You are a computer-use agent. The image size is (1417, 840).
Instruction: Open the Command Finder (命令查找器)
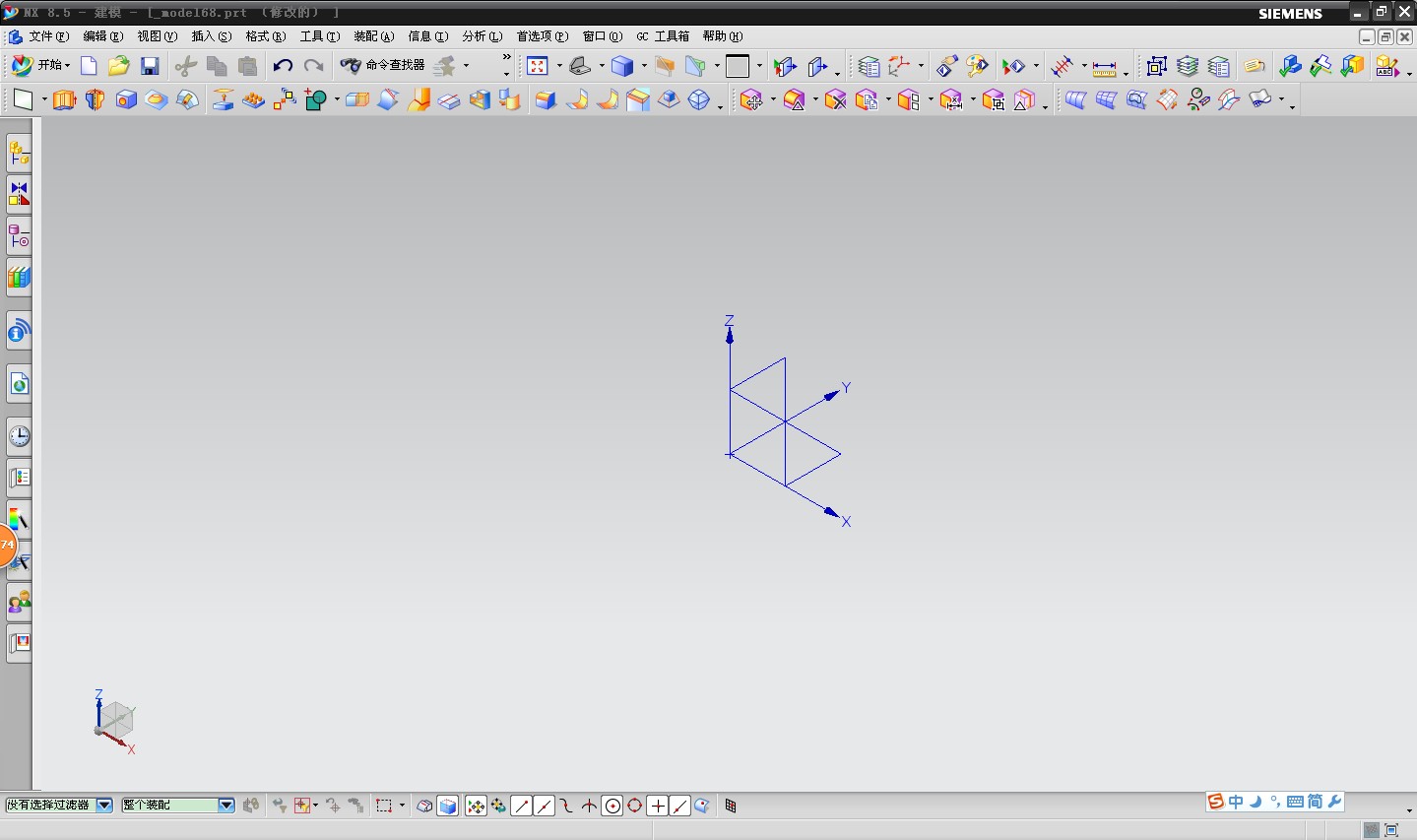[x=382, y=65]
